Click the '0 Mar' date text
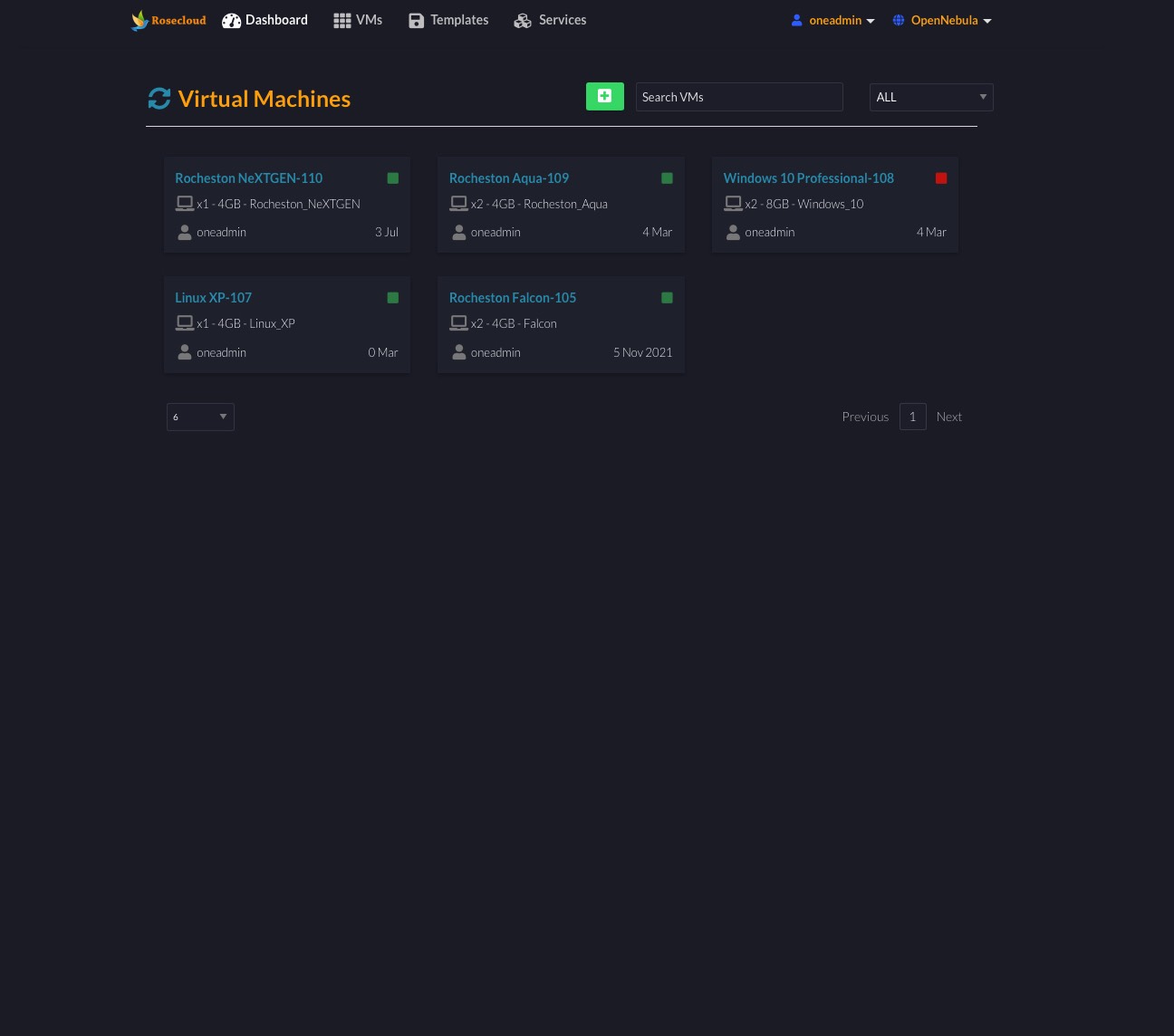The image size is (1174, 1036). point(383,352)
